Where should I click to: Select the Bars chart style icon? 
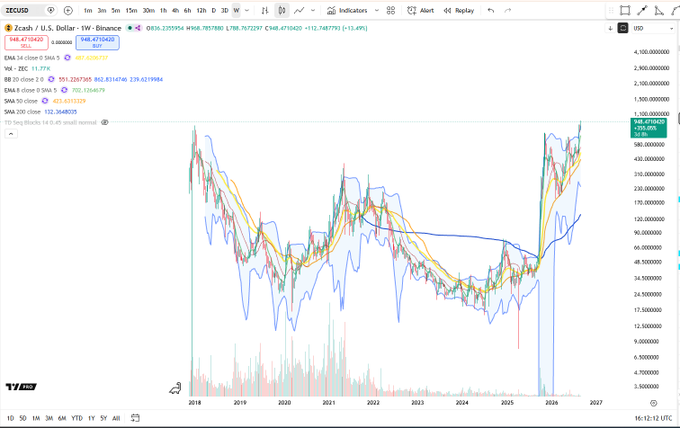[x=265, y=10]
